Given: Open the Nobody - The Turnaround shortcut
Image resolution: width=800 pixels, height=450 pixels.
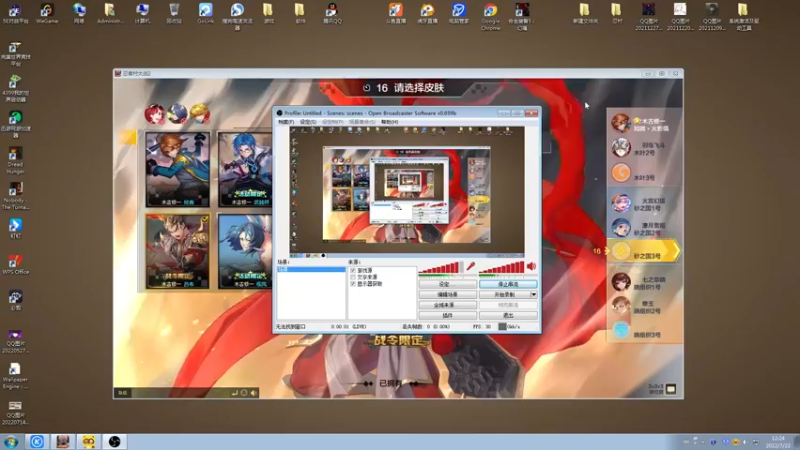Looking at the screenshot, I should 15,196.
